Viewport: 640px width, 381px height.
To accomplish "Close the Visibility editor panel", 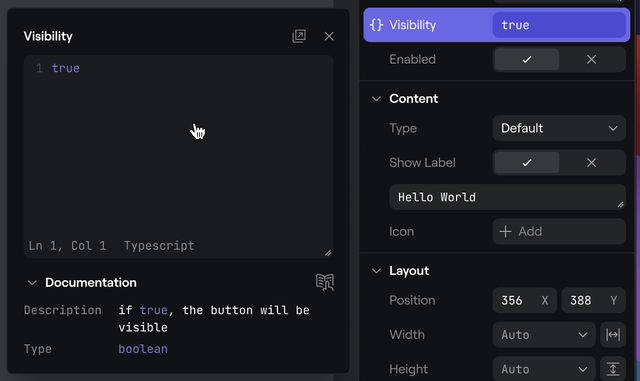I will click(x=329, y=36).
